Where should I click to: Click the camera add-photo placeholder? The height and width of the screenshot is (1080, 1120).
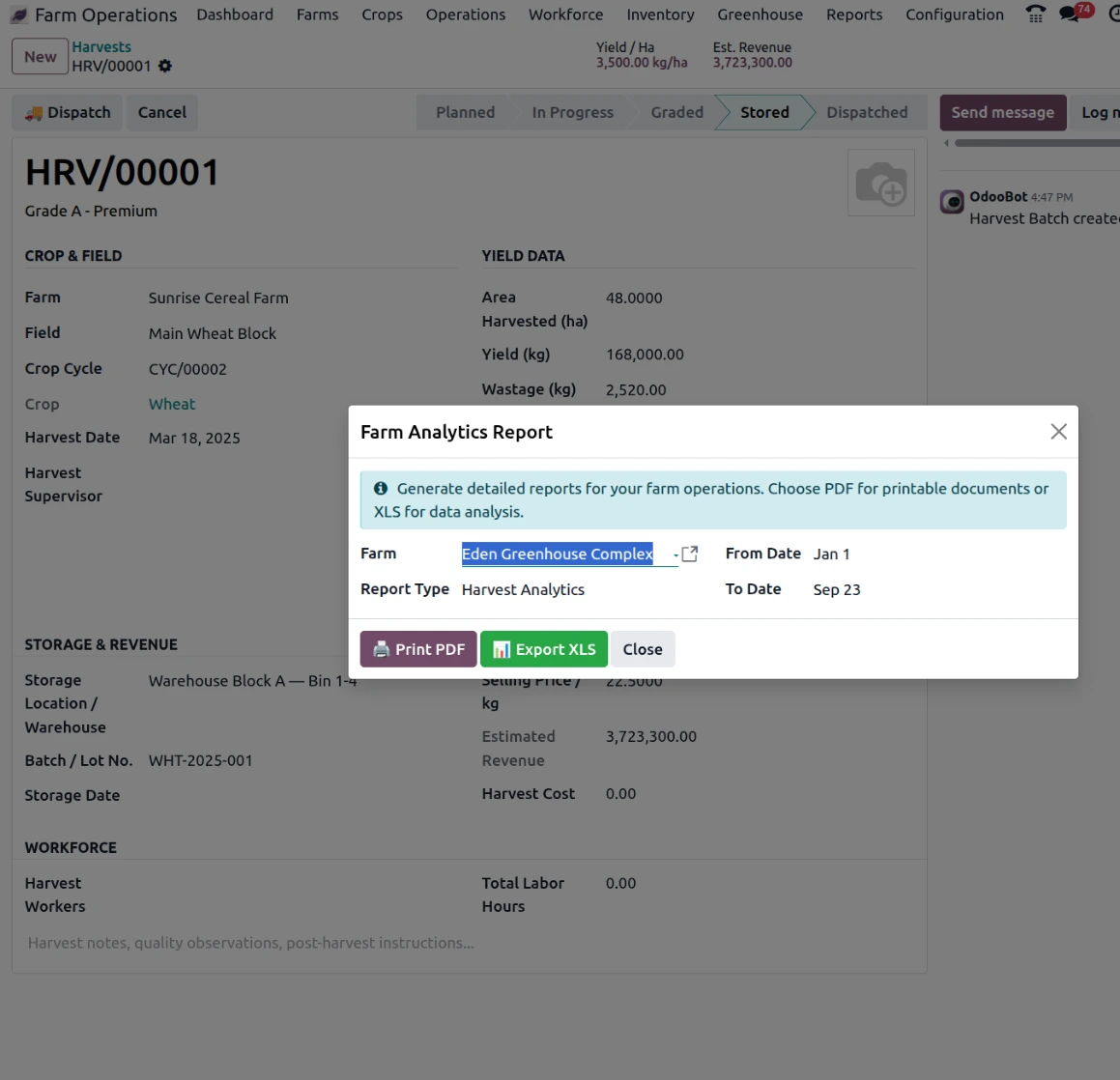880,183
